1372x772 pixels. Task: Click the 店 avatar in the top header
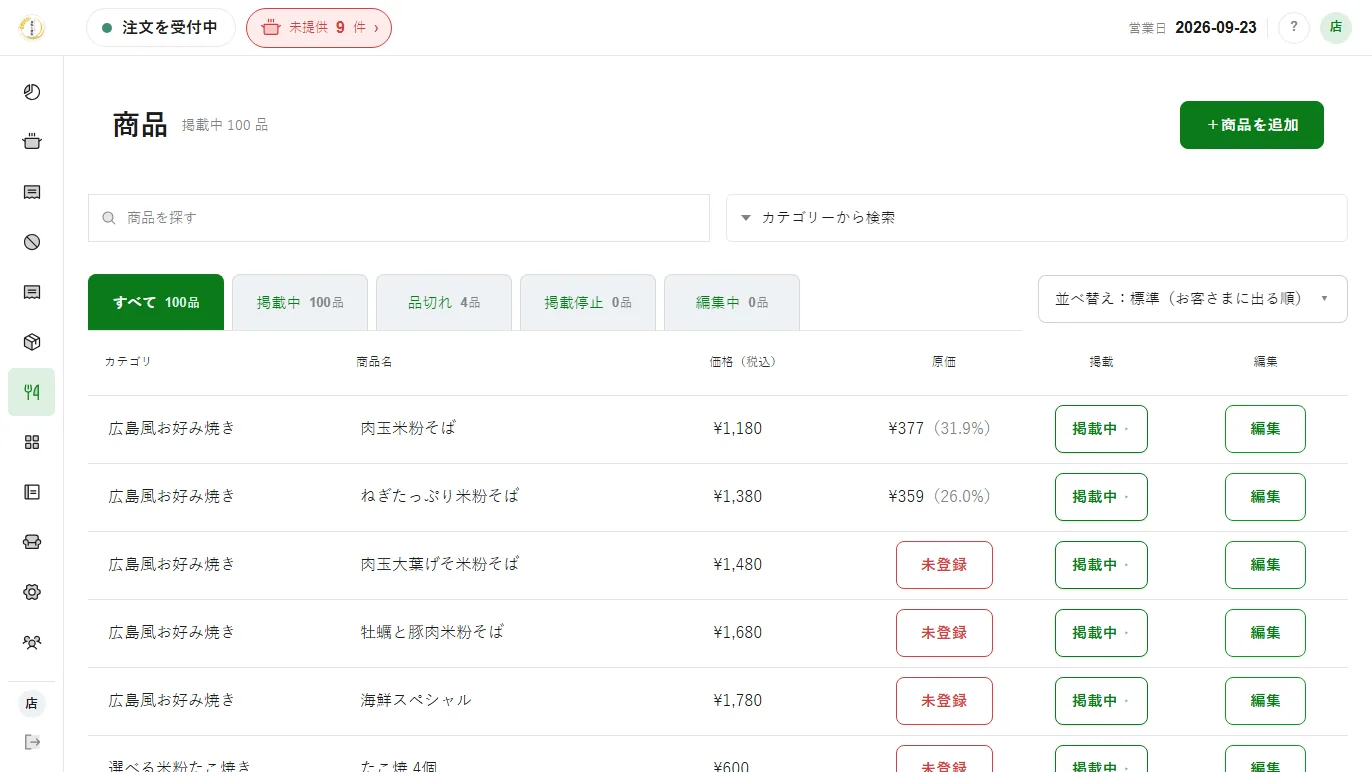click(1336, 28)
